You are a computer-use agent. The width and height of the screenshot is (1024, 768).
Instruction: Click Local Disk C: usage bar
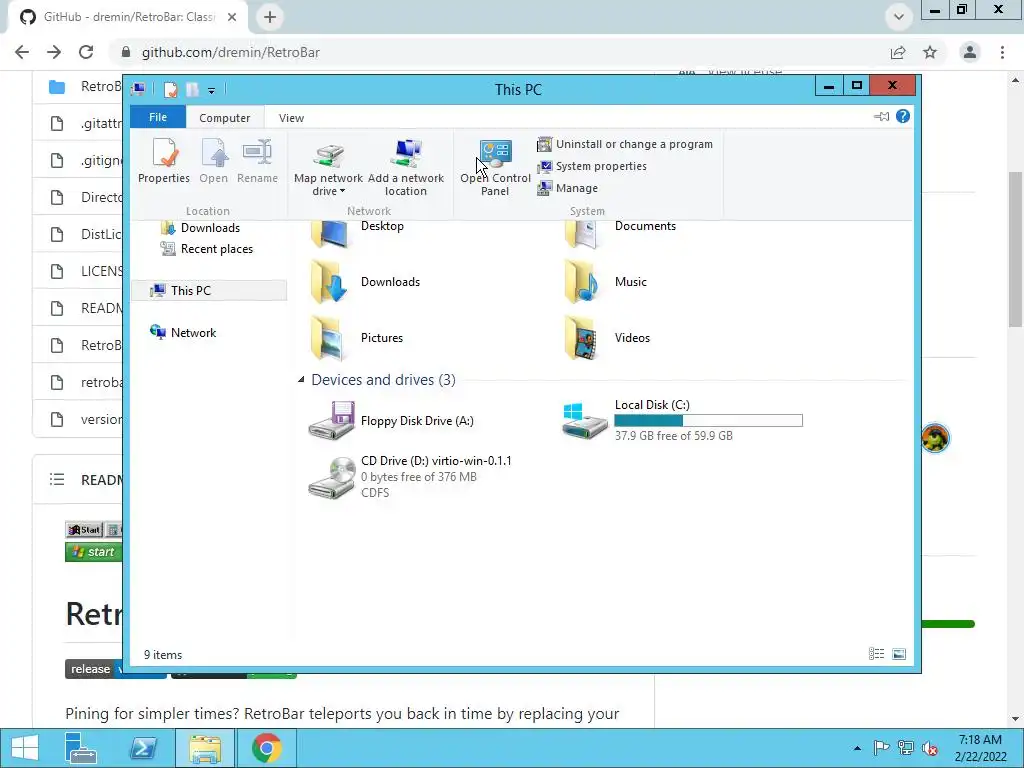point(709,421)
